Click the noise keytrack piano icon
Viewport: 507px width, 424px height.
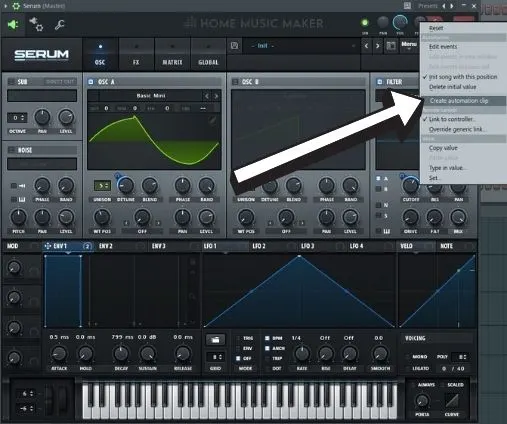point(22,199)
